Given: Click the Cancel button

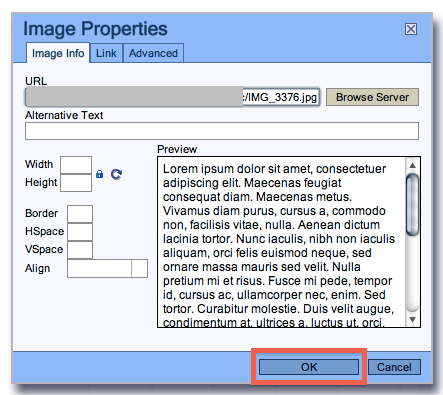Looking at the screenshot, I should (394, 367).
